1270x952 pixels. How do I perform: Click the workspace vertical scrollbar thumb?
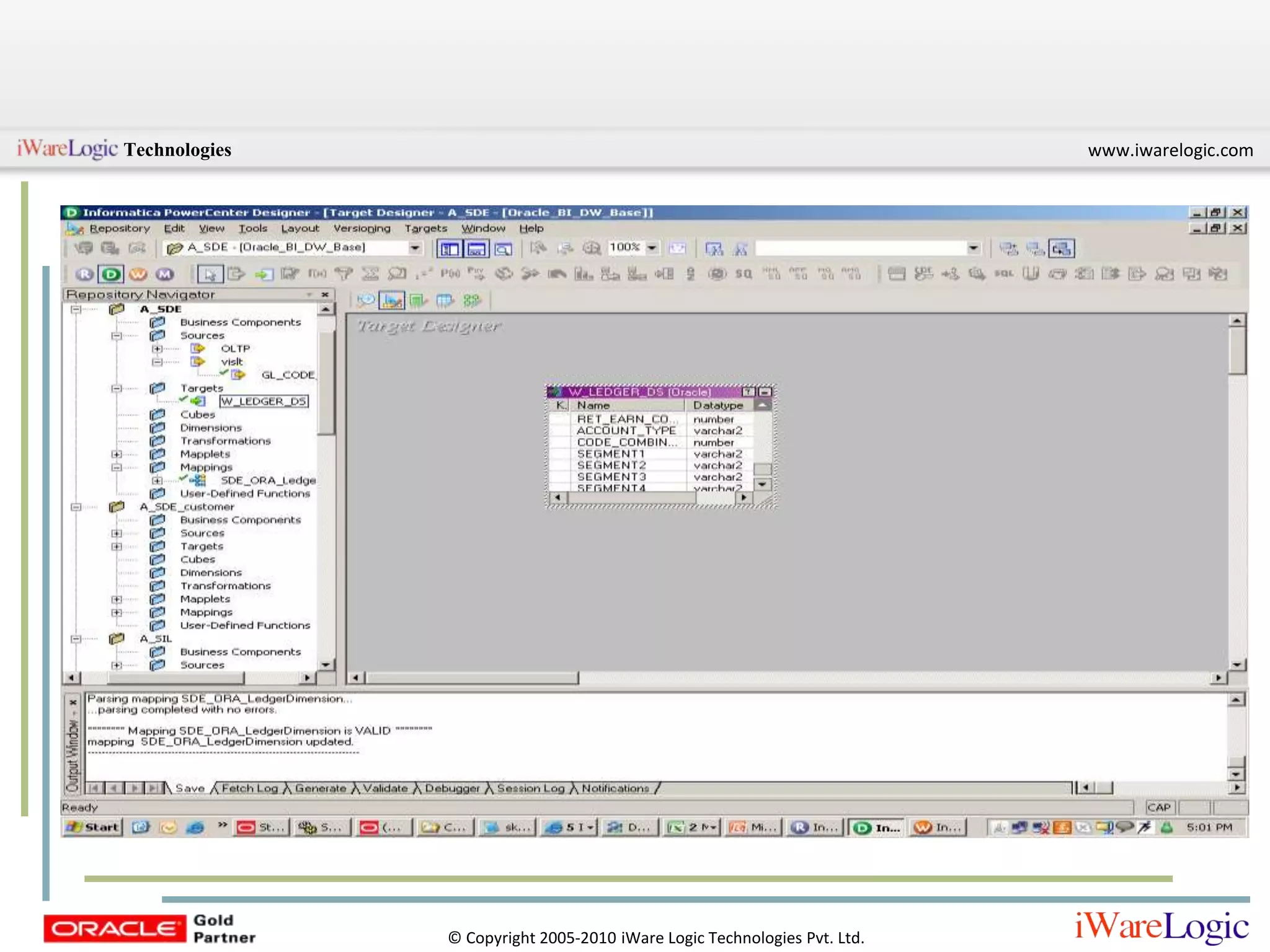pyautogui.click(x=1237, y=351)
